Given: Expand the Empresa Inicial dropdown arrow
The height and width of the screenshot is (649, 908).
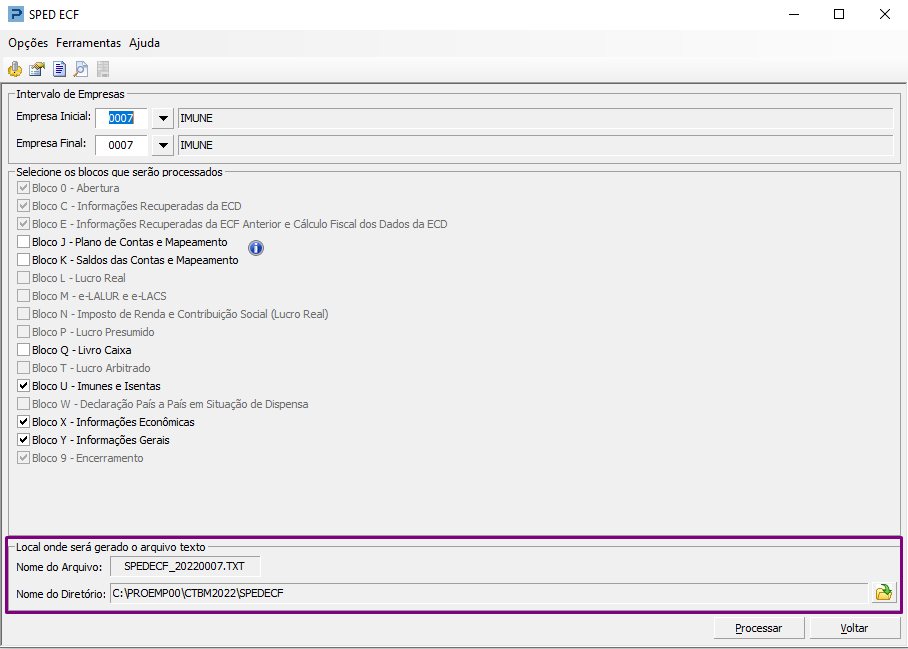Looking at the screenshot, I should coord(163,118).
